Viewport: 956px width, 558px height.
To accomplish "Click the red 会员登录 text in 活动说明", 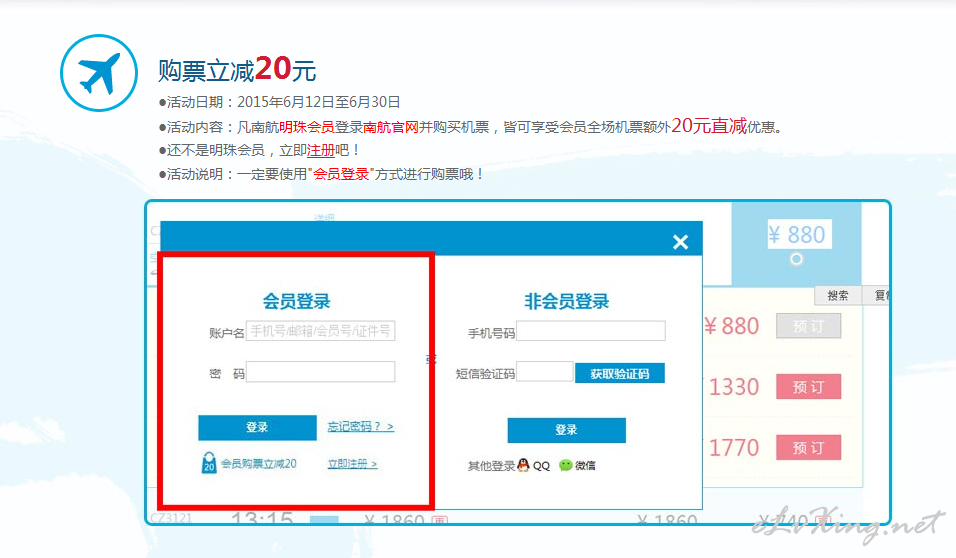I will (341, 174).
